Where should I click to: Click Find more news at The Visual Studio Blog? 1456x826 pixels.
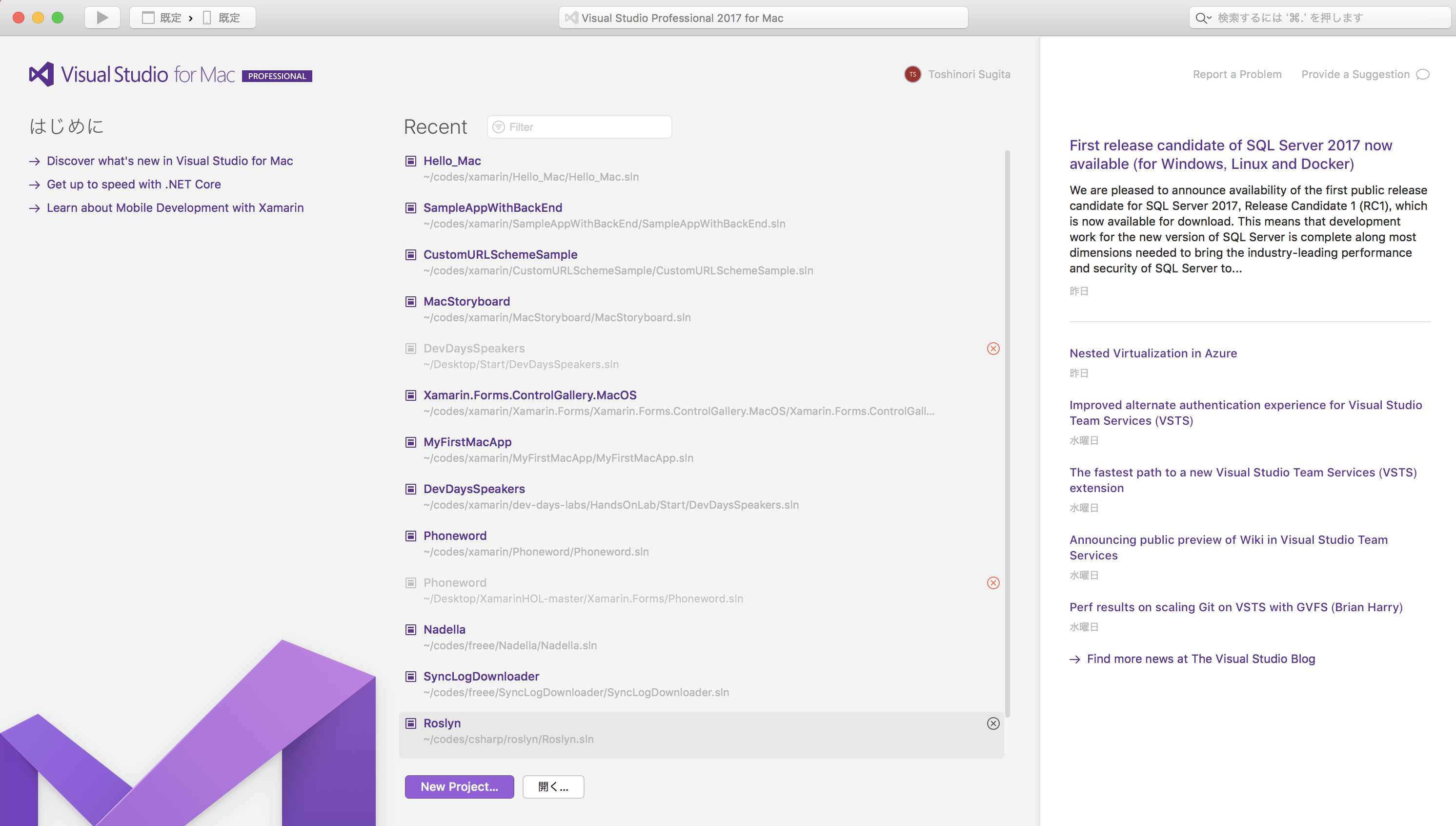(x=1200, y=658)
